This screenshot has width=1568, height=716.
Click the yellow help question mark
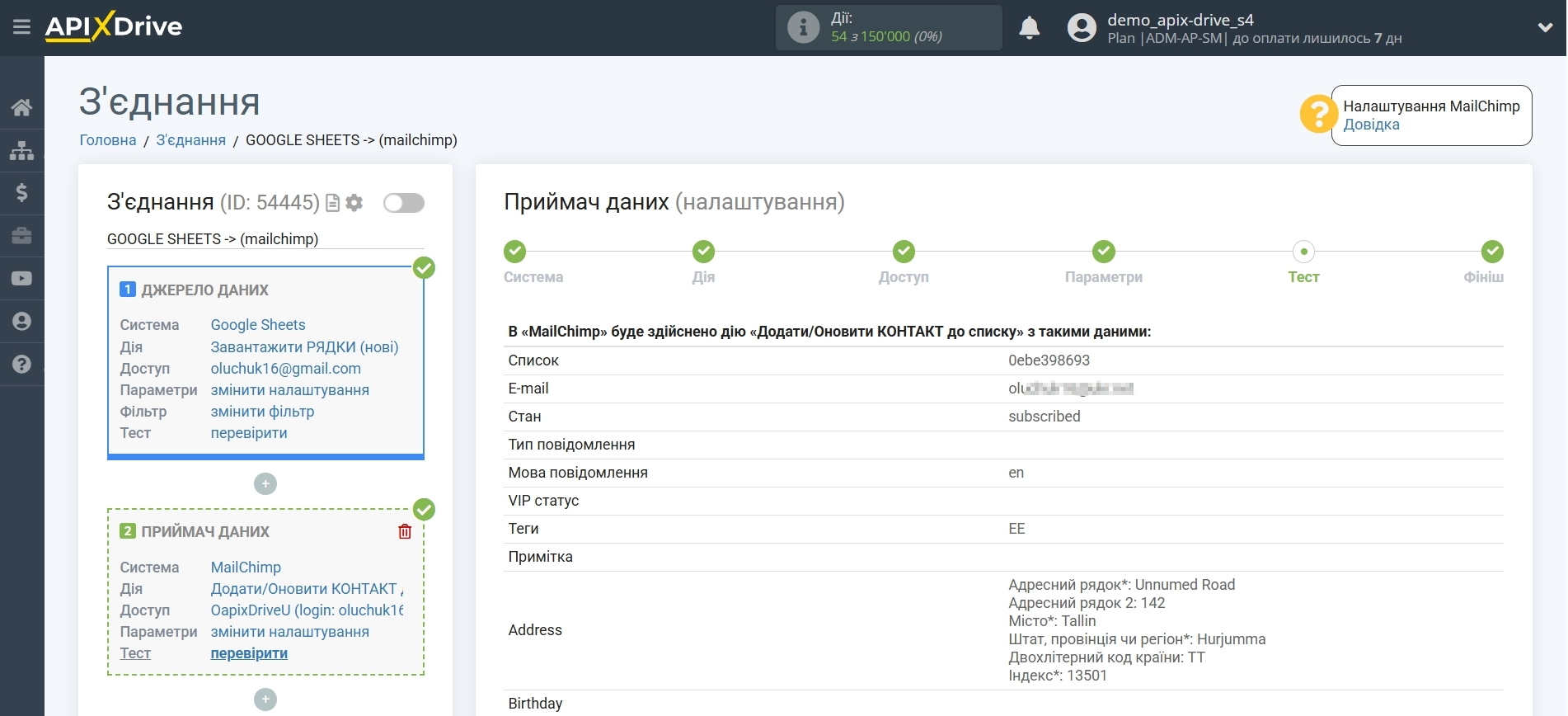pos(1317,114)
